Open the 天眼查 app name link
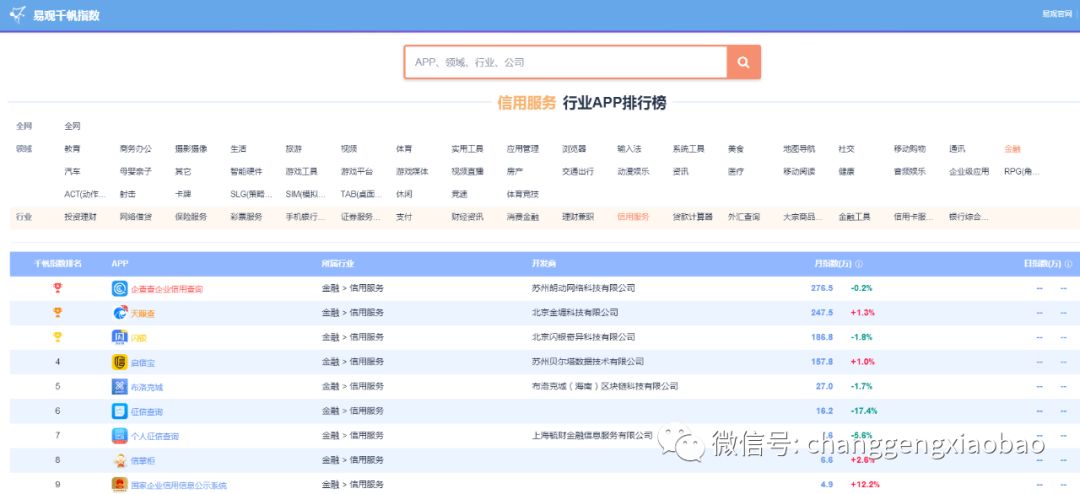The image size is (1080, 494). tap(143, 313)
